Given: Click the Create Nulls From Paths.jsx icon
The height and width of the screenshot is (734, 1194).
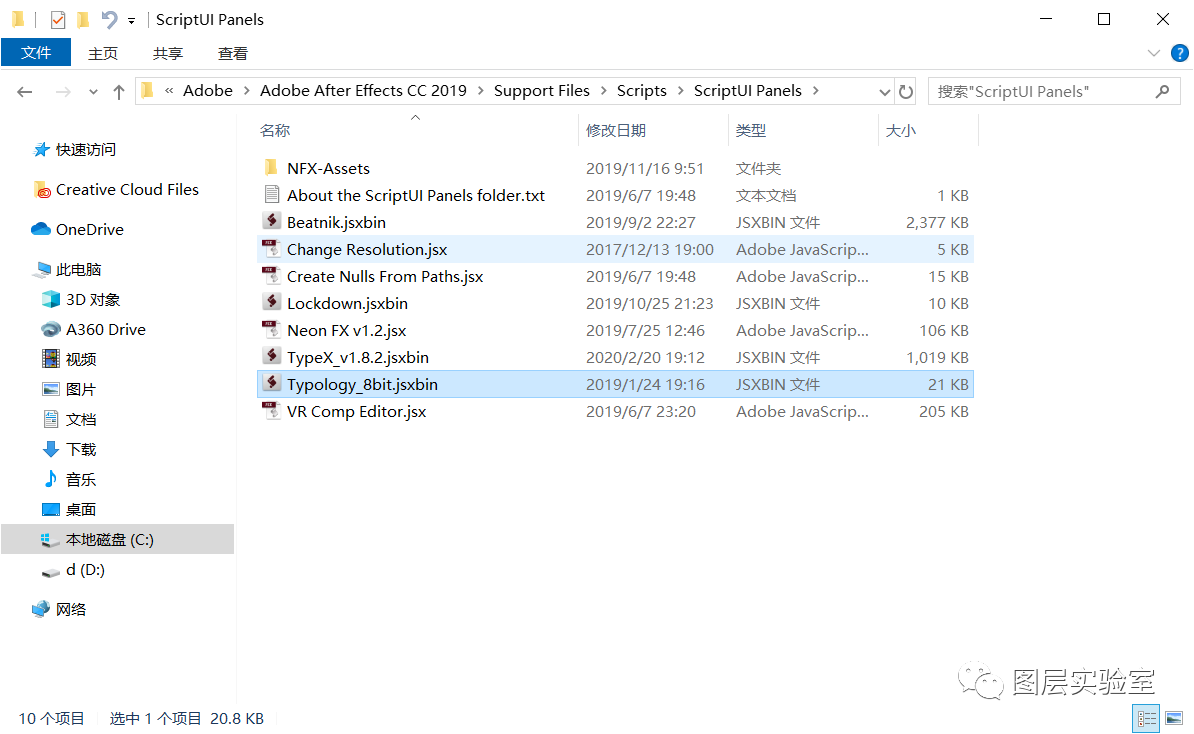Looking at the screenshot, I should click(271, 276).
